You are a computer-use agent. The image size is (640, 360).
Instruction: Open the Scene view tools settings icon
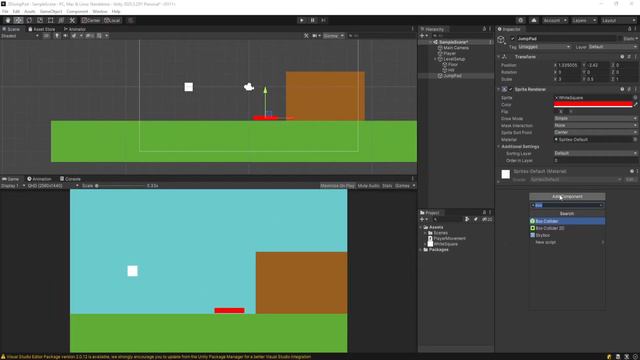[306, 36]
